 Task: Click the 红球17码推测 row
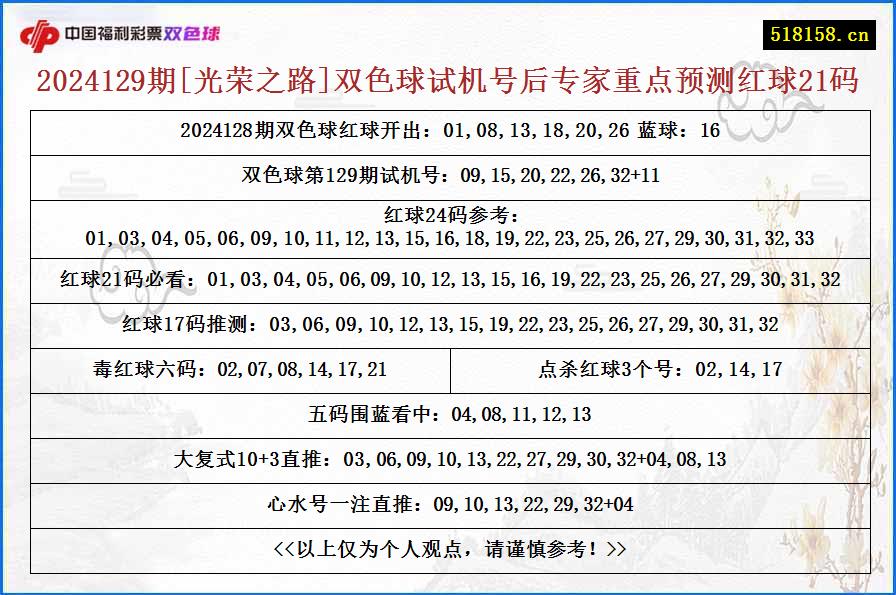click(x=448, y=324)
